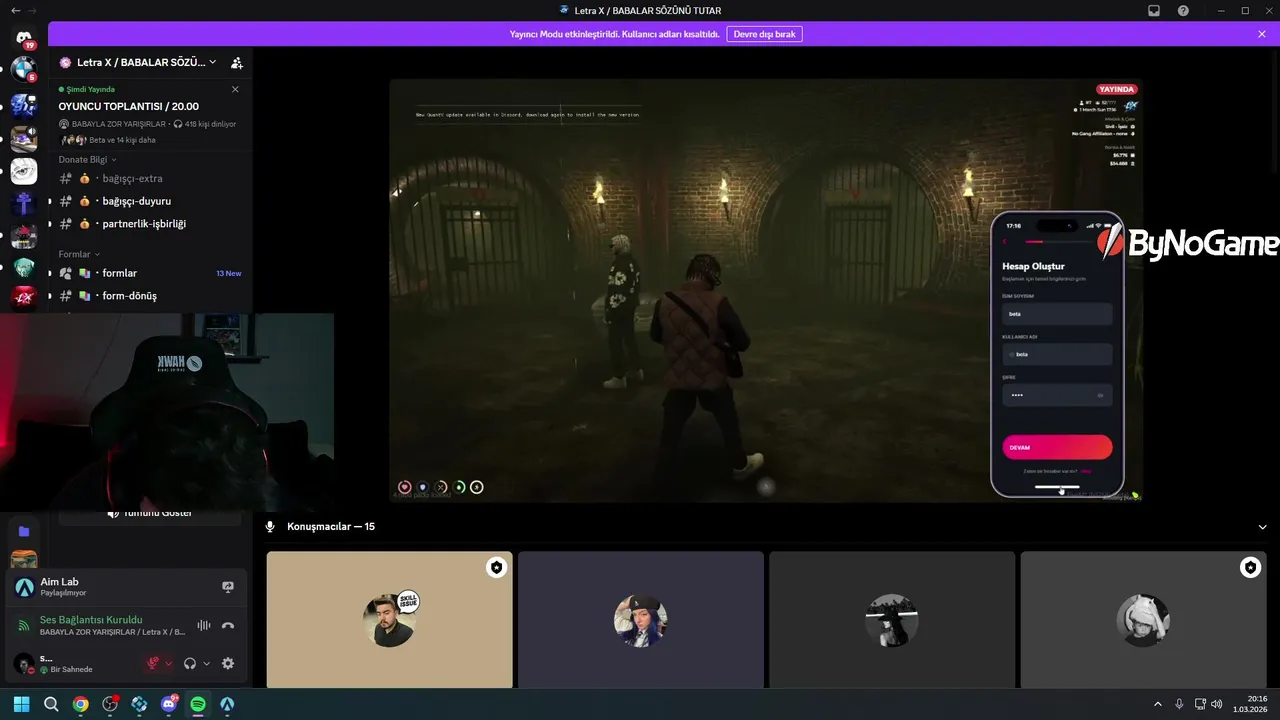Click the 13 New badge on formlar
1280x720 pixels.
point(228,273)
